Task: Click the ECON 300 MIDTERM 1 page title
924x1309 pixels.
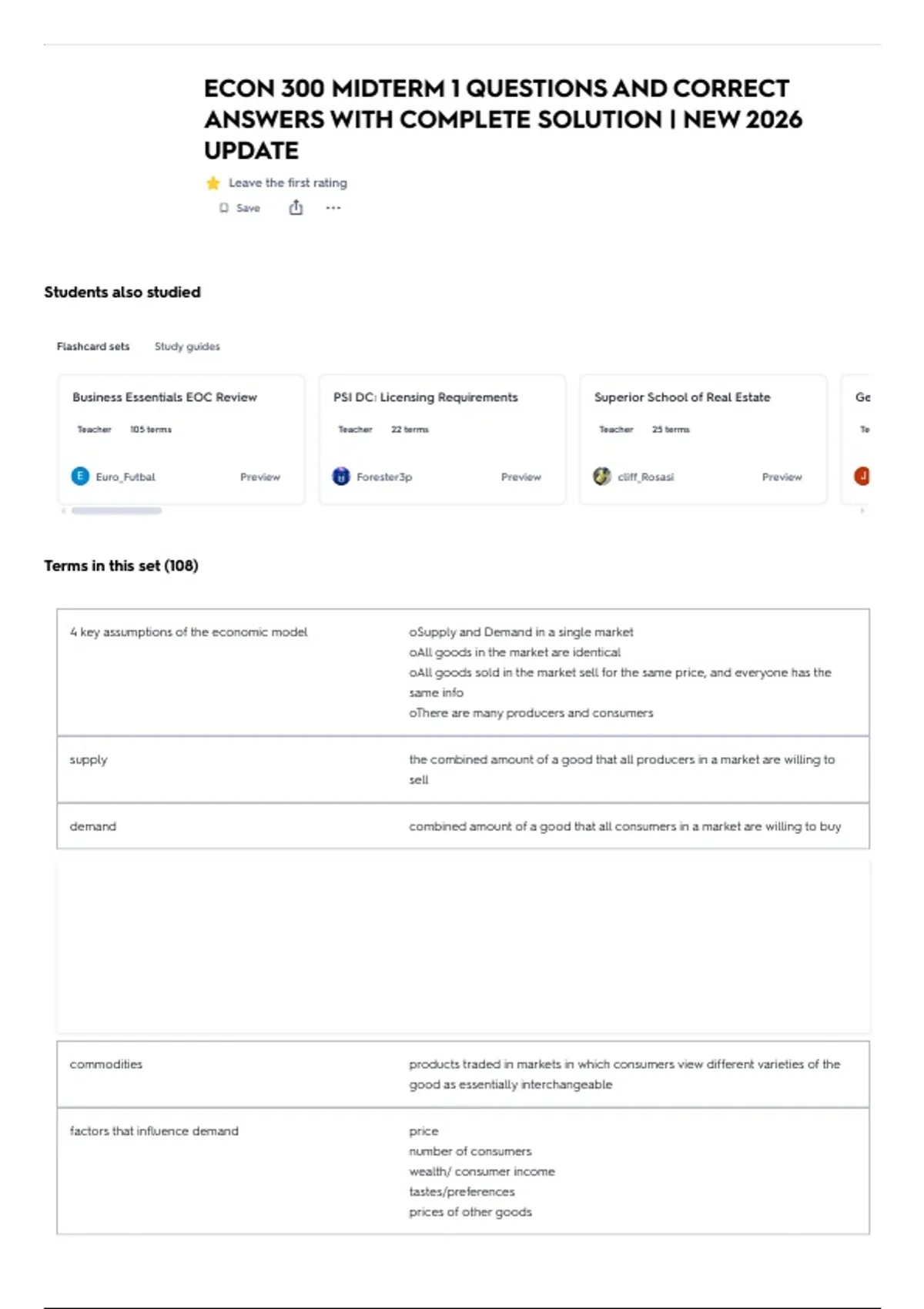Action: click(x=503, y=119)
